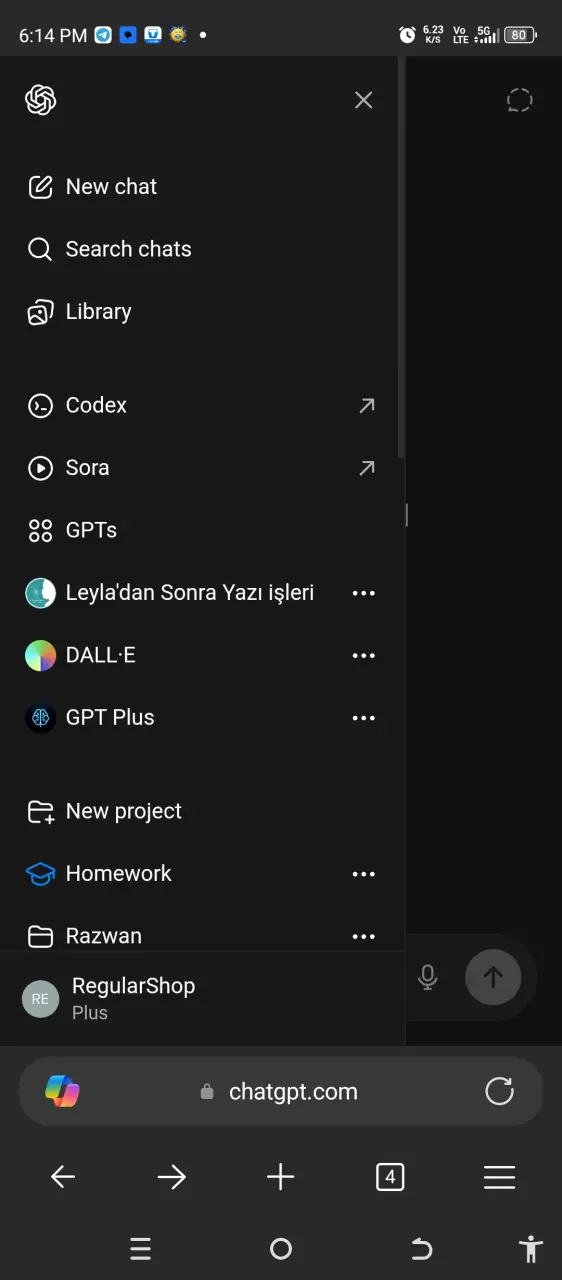Show options for the Razwan project
Image resolution: width=562 pixels, height=1280 pixels.
364,937
